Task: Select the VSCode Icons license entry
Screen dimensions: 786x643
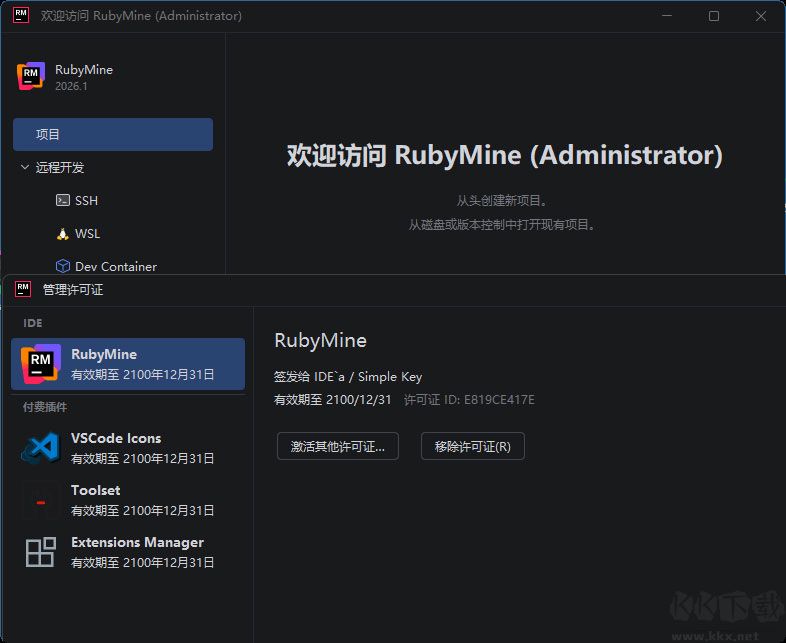Action: [x=128, y=448]
